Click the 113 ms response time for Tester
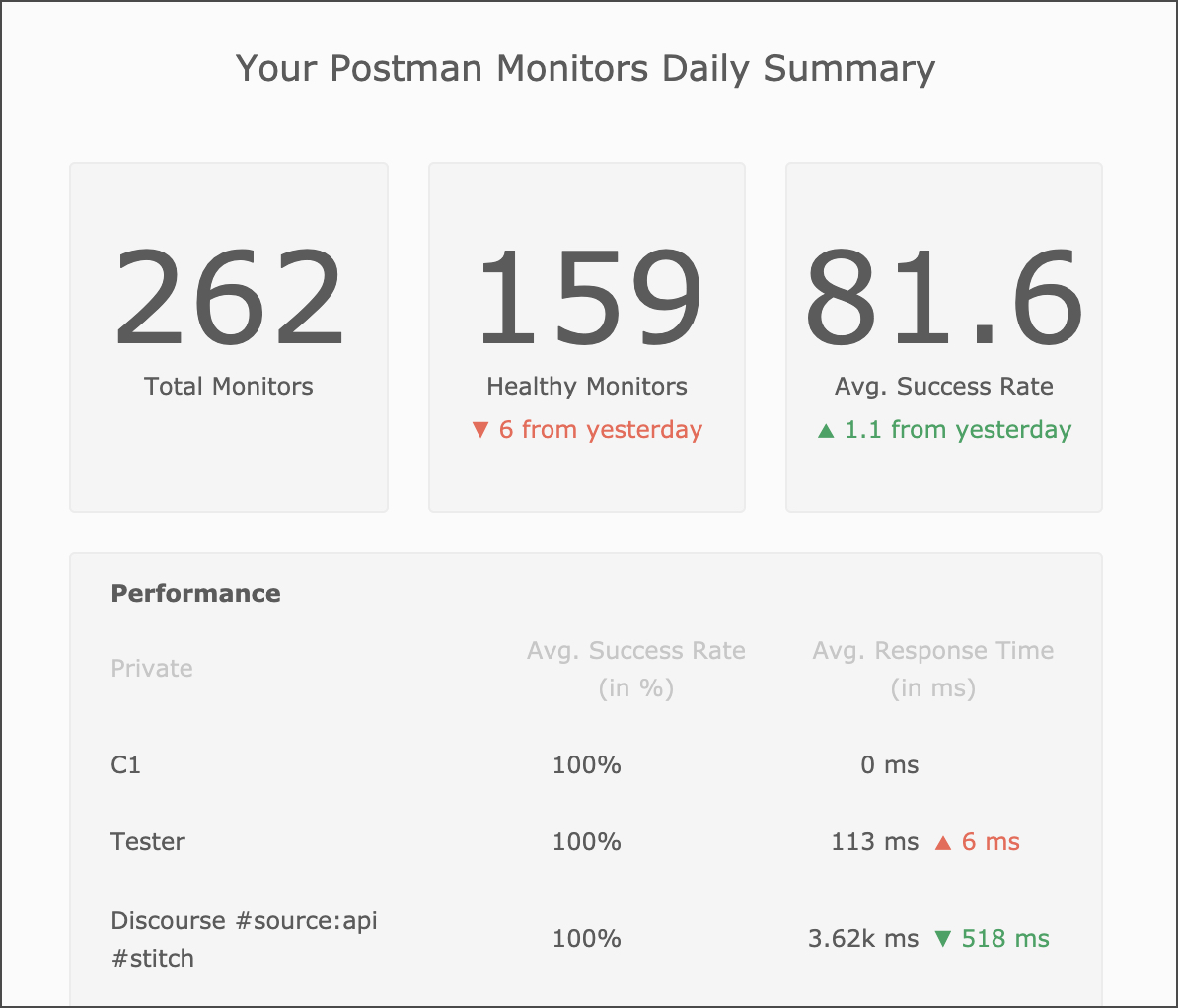The height and width of the screenshot is (1008, 1178). tap(874, 842)
